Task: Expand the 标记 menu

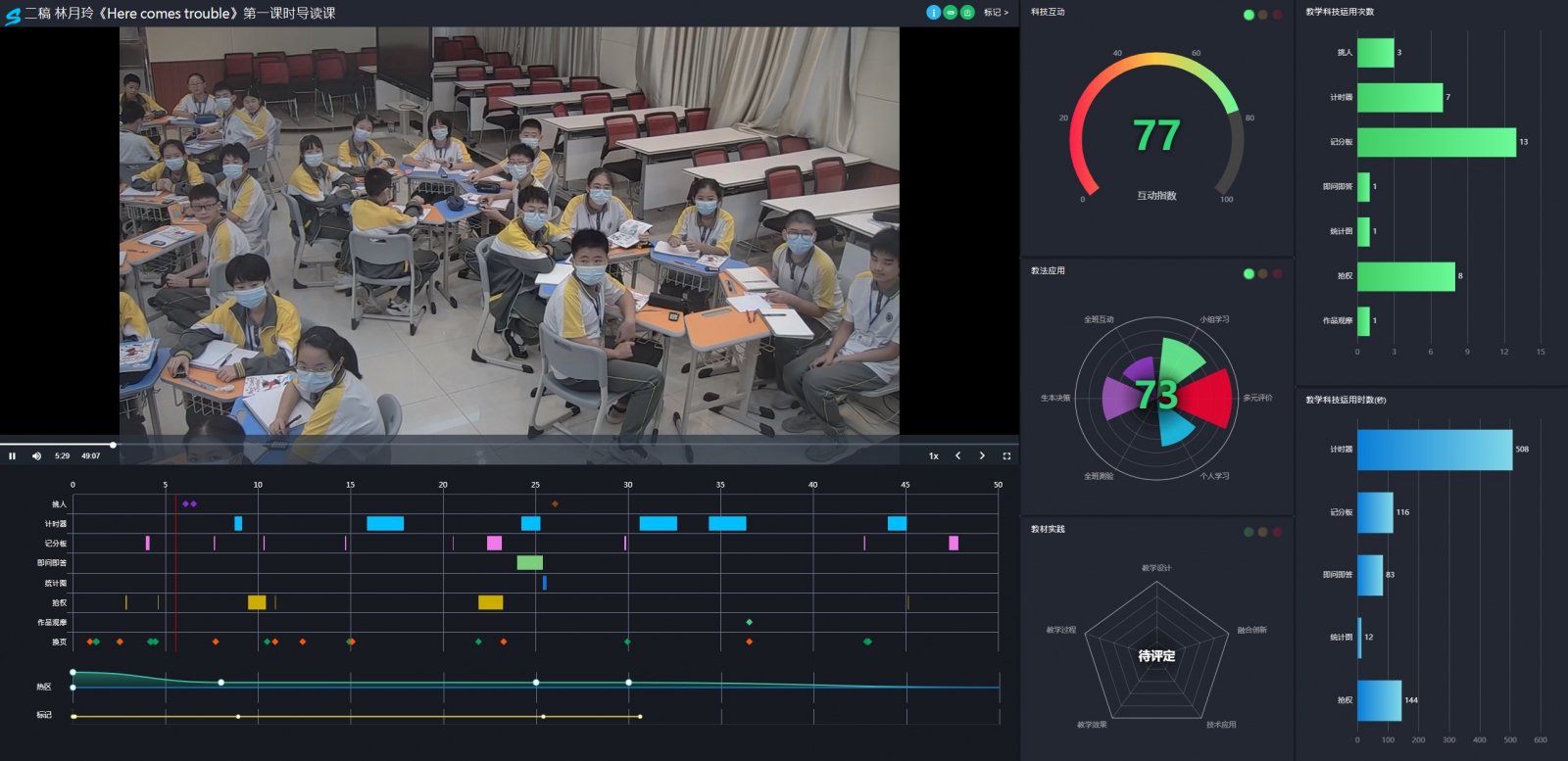Action: click(x=996, y=13)
